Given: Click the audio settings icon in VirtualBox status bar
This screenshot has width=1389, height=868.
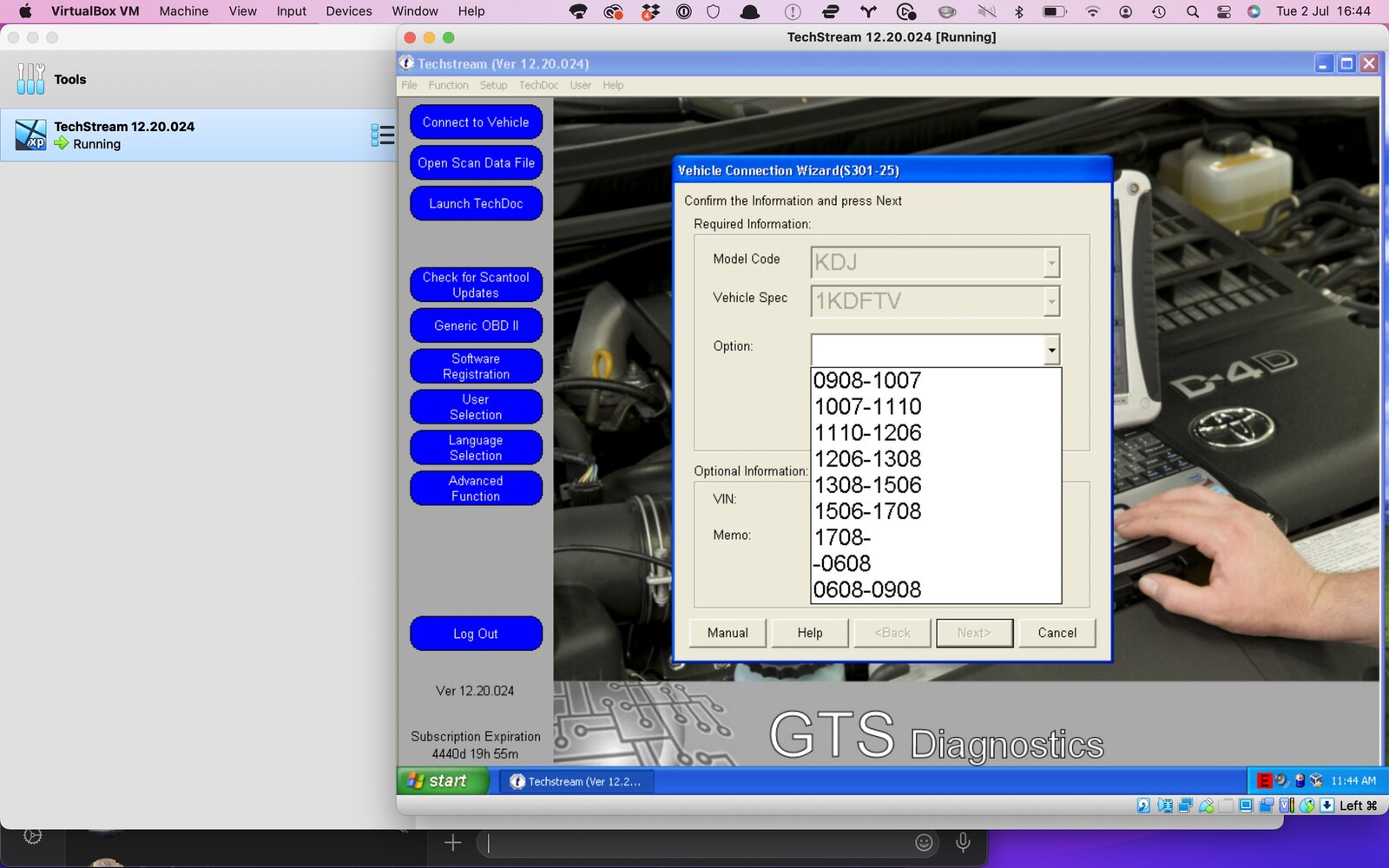Looking at the screenshot, I should pyautogui.click(x=1165, y=806).
